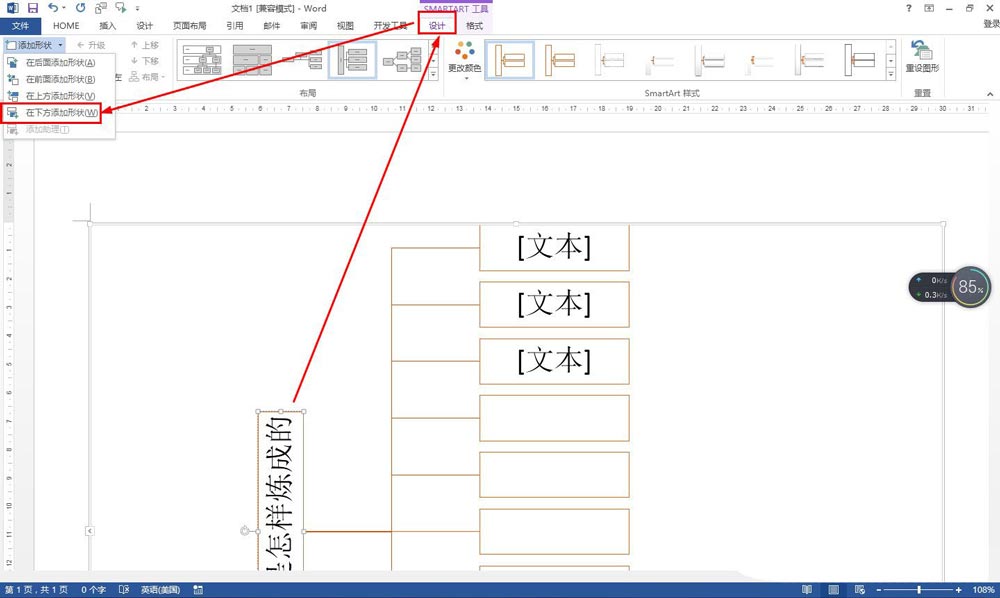The width and height of the screenshot is (1000, 598).
Task: Expand the 添加形状 dropdown arrow
Action: tap(61, 45)
